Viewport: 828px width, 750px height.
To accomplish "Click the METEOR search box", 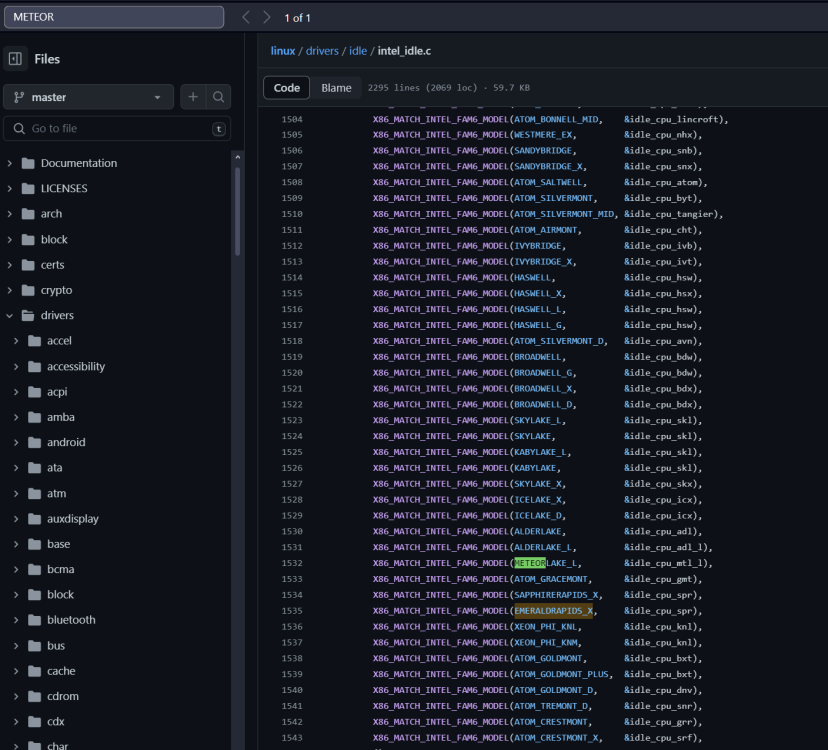I will tap(114, 17).
